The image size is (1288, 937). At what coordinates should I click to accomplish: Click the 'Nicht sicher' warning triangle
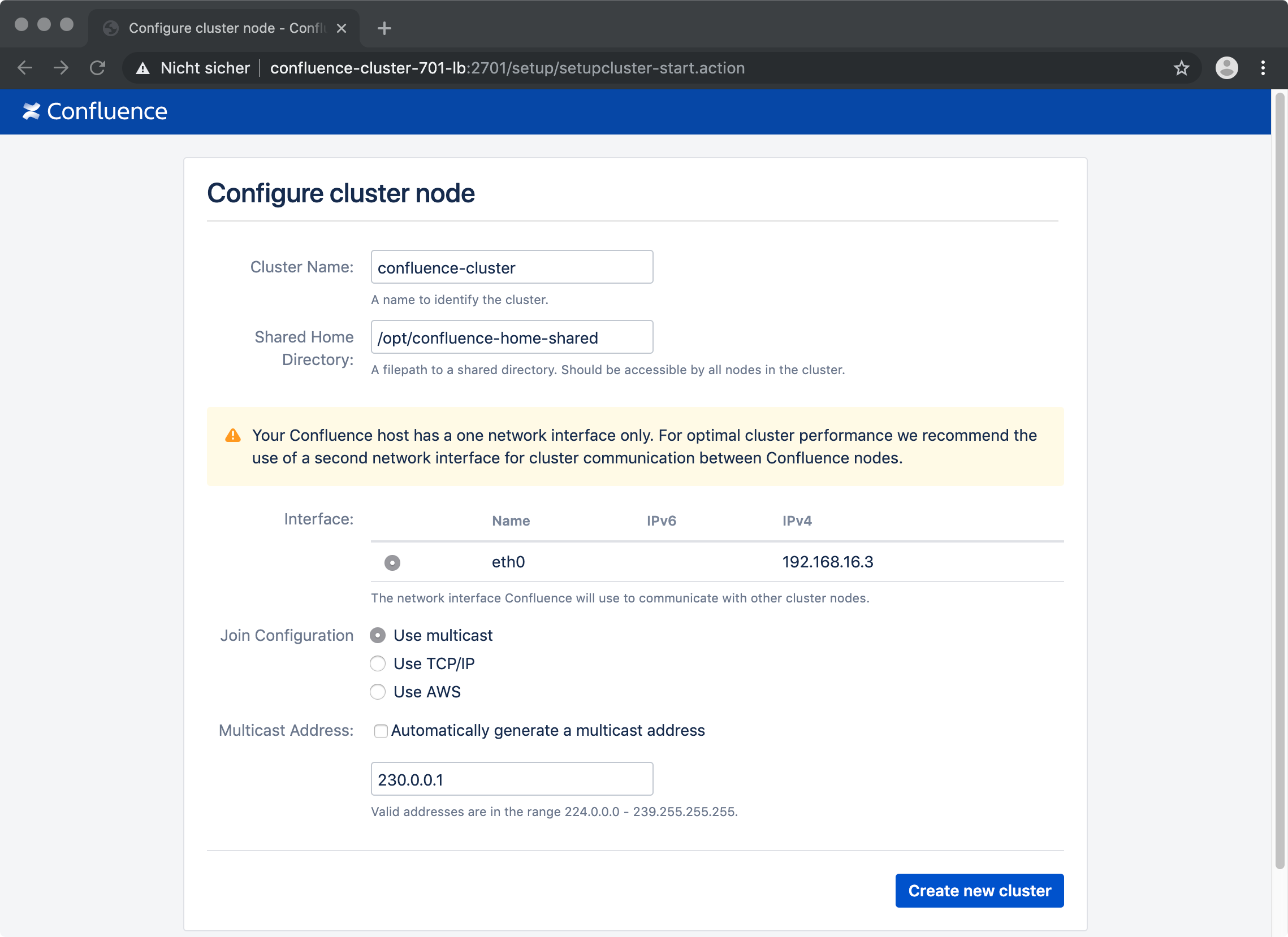tap(142, 69)
